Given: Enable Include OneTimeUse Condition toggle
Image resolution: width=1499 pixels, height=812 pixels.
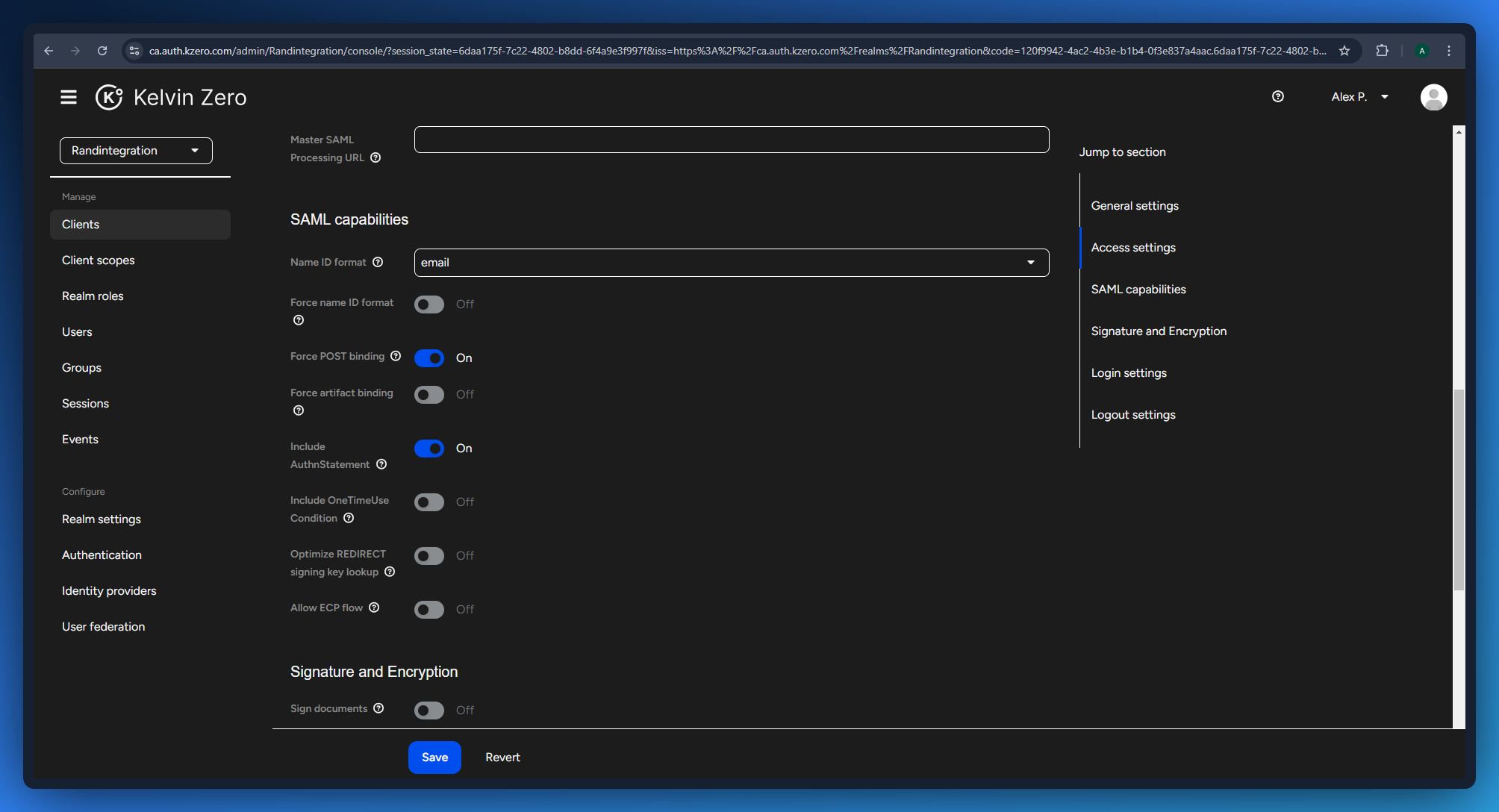Looking at the screenshot, I should coord(429,502).
